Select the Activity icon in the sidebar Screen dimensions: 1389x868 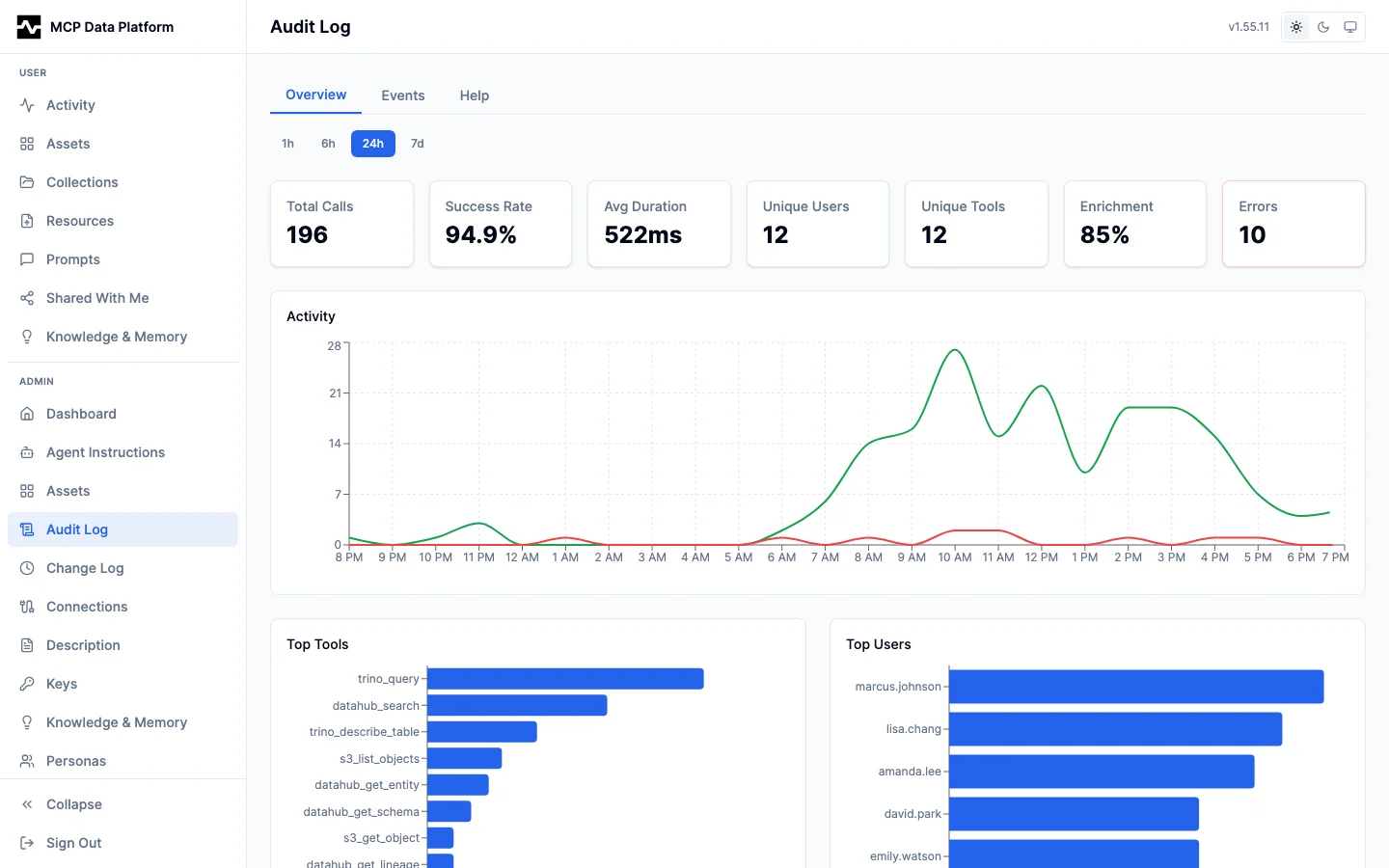tap(27, 105)
